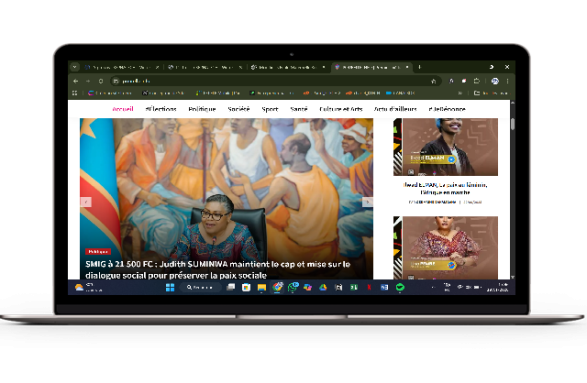Open the Accueil menu item
The height and width of the screenshot is (383, 587).
point(123,109)
